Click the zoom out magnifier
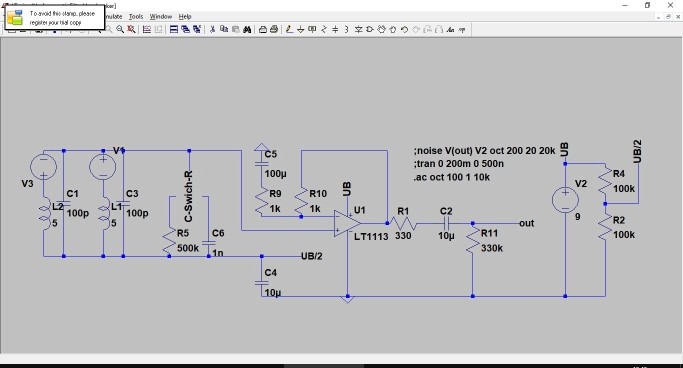 point(120,30)
